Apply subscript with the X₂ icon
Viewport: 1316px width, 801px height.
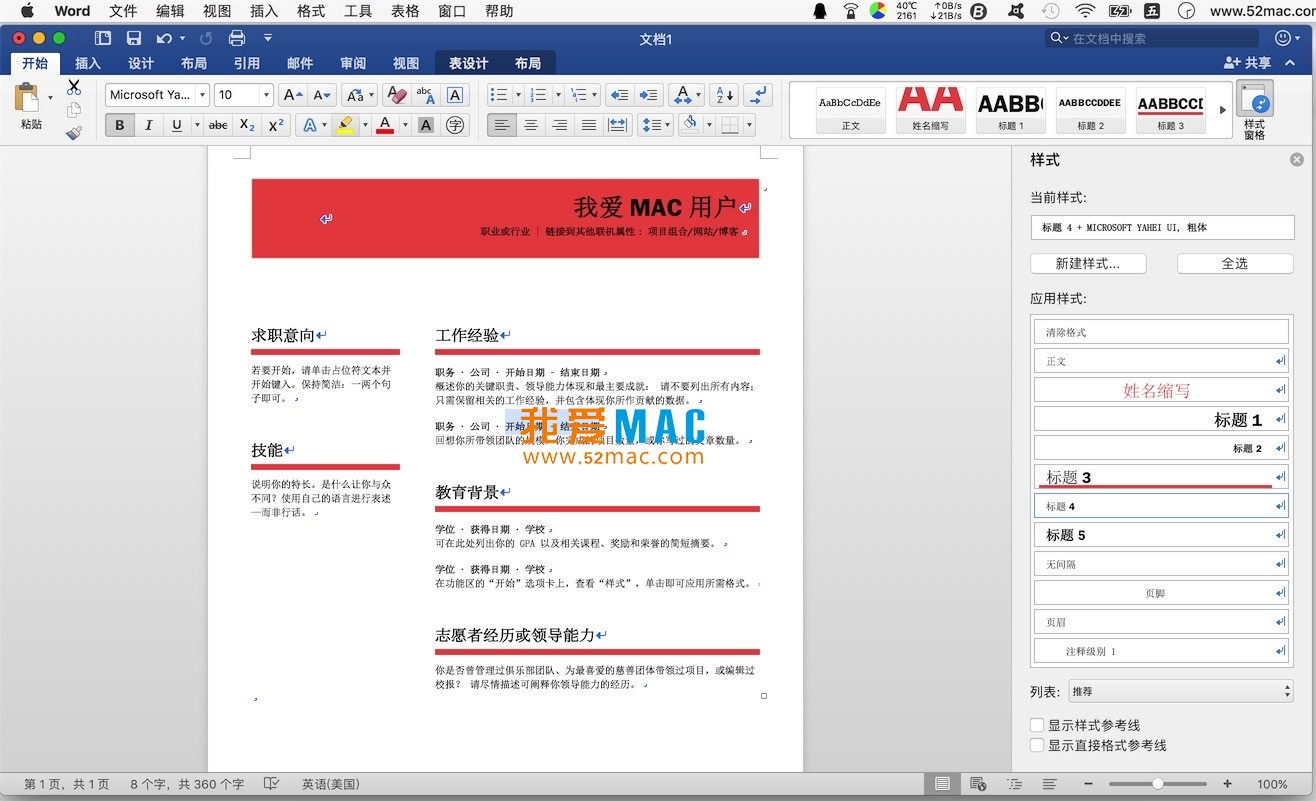pyautogui.click(x=247, y=125)
